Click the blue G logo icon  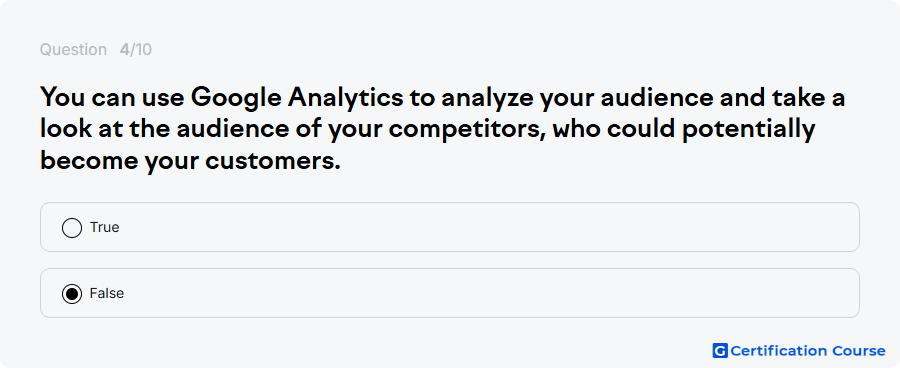click(x=720, y=350)
